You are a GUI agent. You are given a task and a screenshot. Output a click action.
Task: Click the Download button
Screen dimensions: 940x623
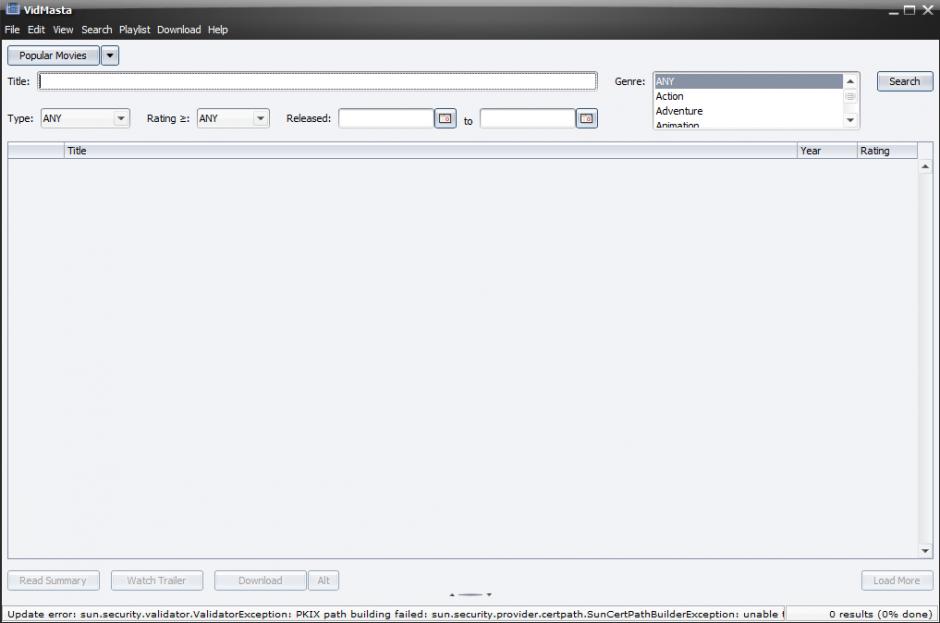coord(260,580)
